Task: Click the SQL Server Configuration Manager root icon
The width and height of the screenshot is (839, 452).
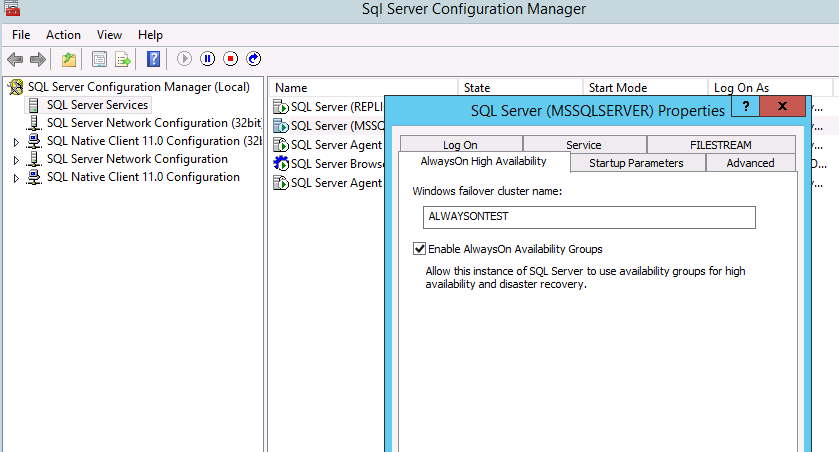Action: click(x=16, y=87)
